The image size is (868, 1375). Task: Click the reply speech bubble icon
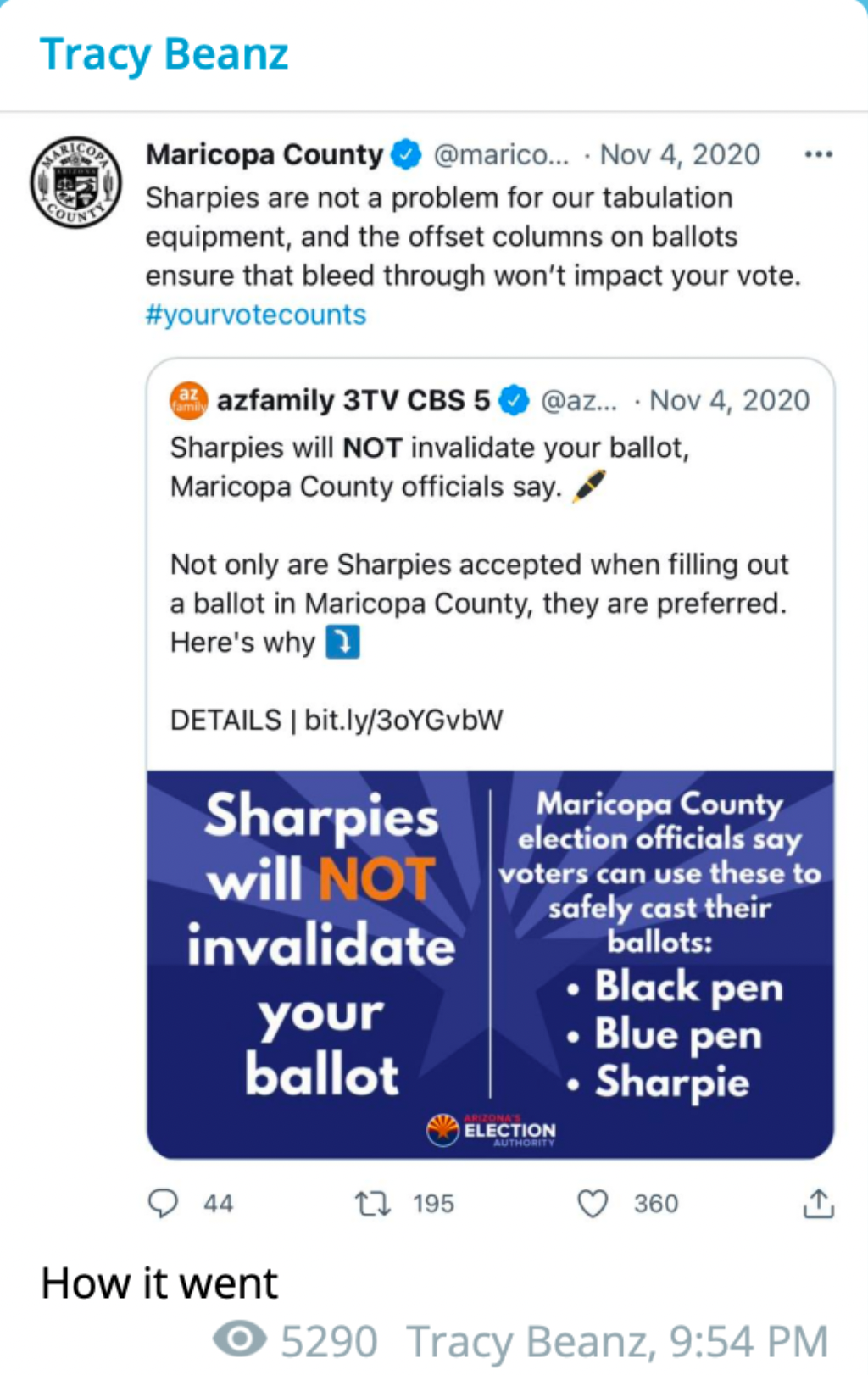(163, 1203)
